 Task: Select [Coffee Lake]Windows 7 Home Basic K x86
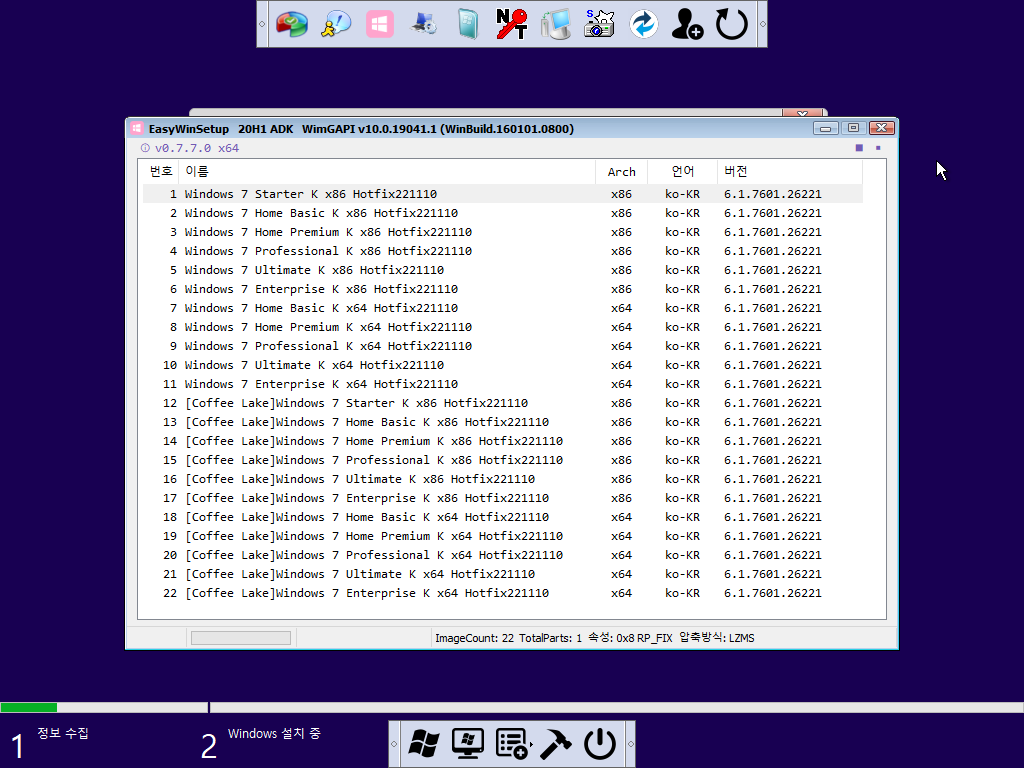(503, 422)
